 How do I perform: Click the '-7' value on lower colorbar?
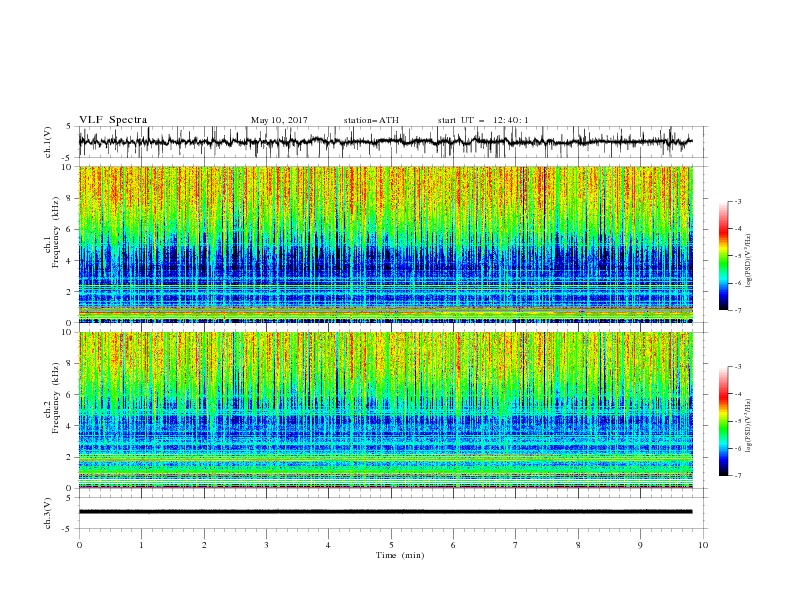pyautogui.click(x=737, y=476)
